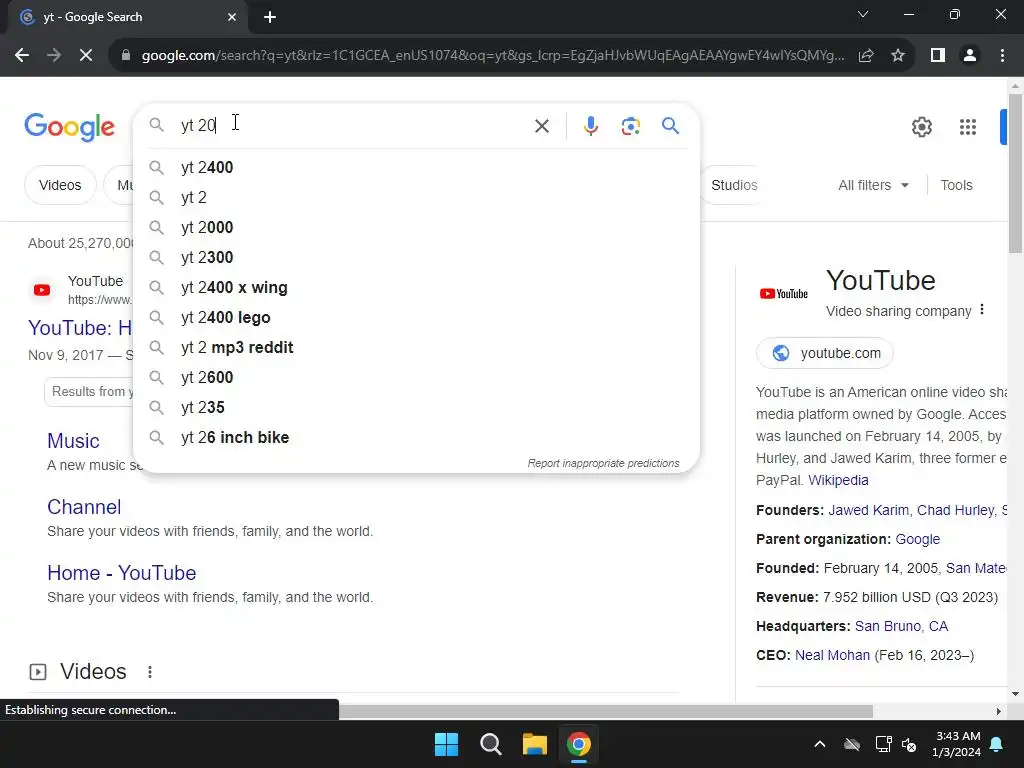Open the Chrome profile menu

click(x=970, y=56)
